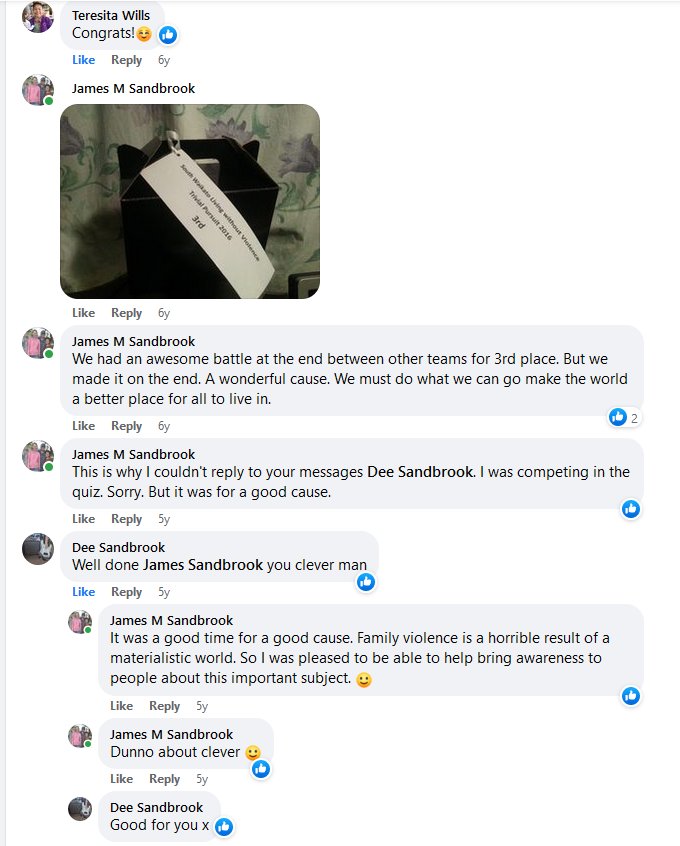Click the thumbs-up reaction on 'Dunno about clever'
Viewport: 680px width, 846px height.
[261, 768]
